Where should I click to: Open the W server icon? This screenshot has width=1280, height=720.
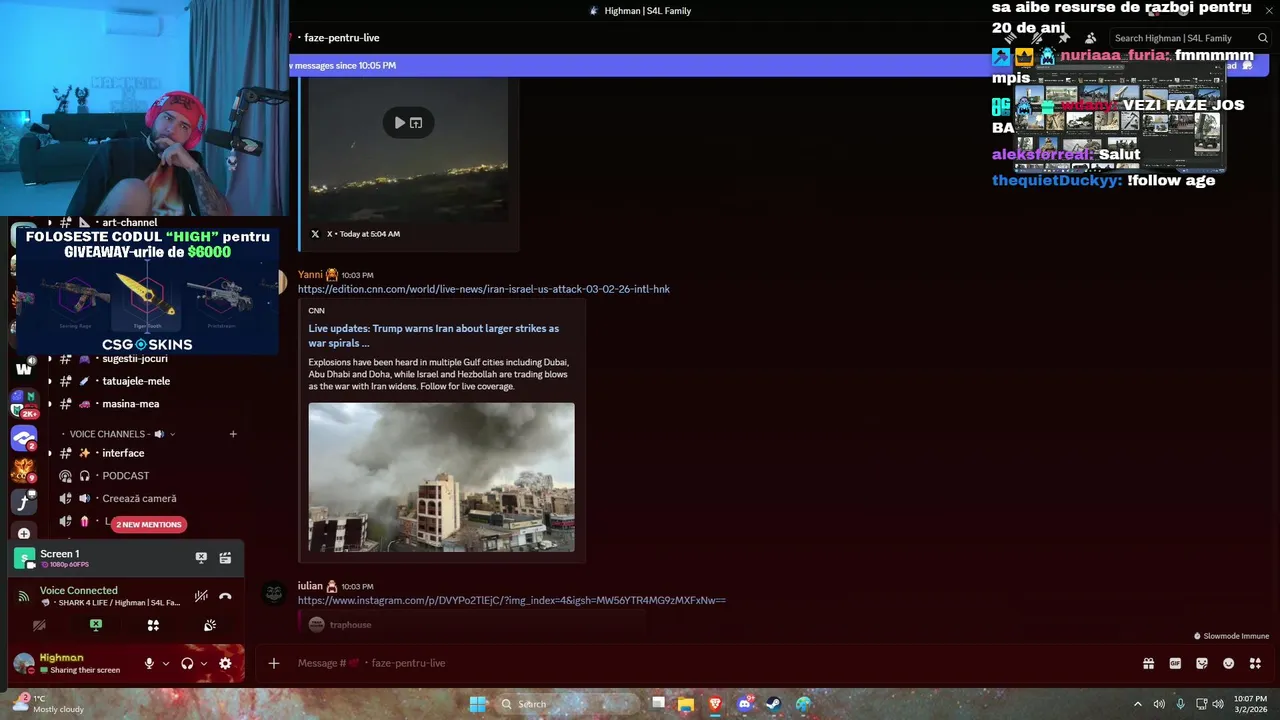coord(24,368)
